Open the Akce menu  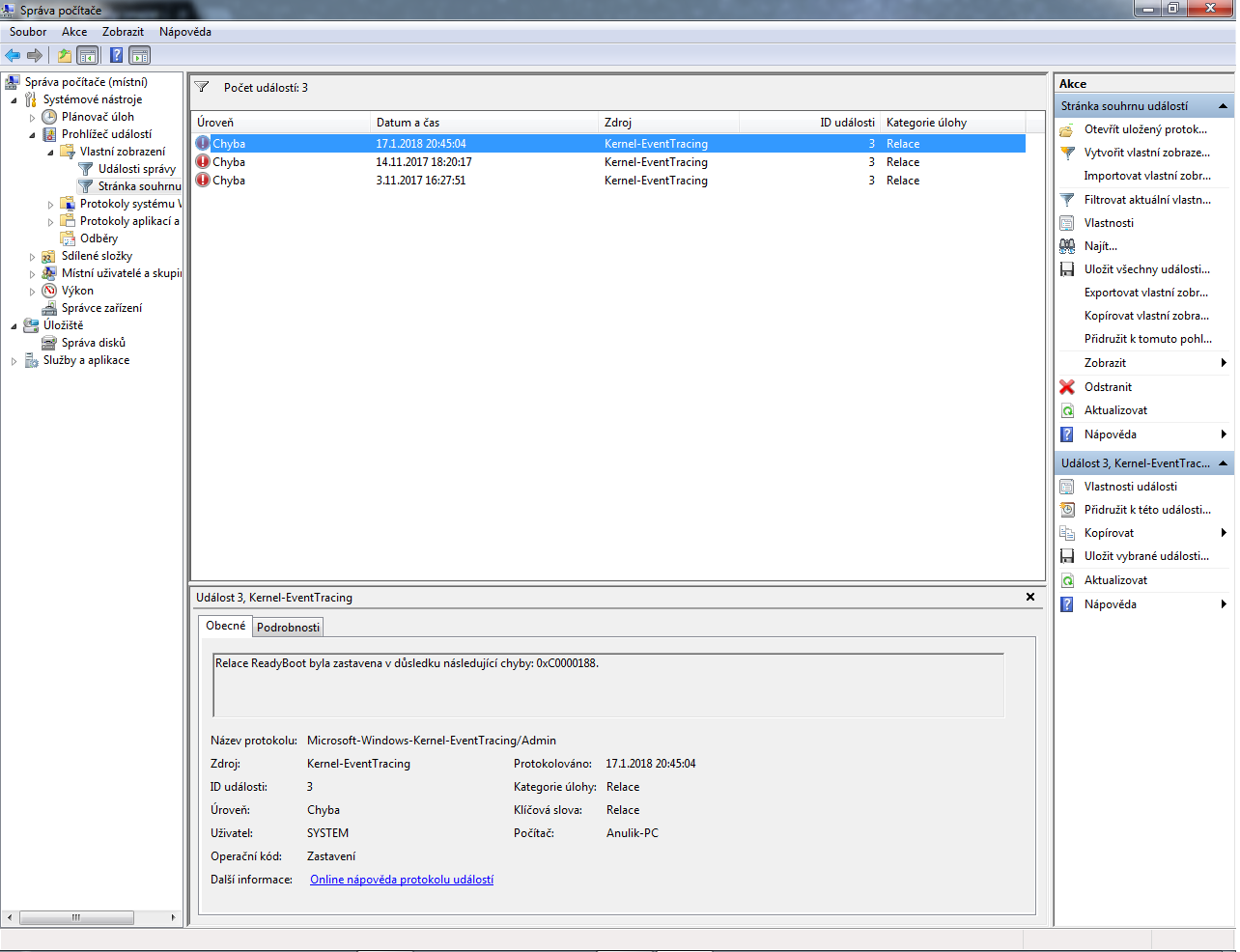coord(74,32)
